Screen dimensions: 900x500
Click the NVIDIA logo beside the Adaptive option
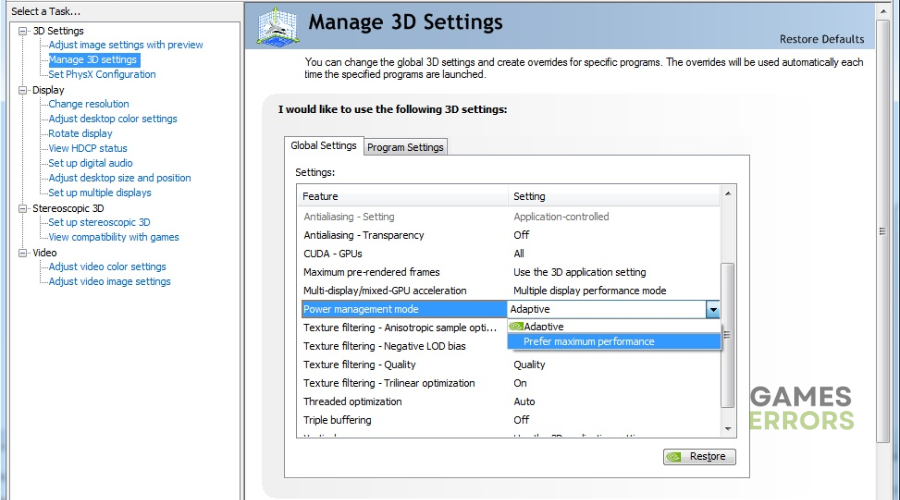pyautogui.click(x=516, y=326)
